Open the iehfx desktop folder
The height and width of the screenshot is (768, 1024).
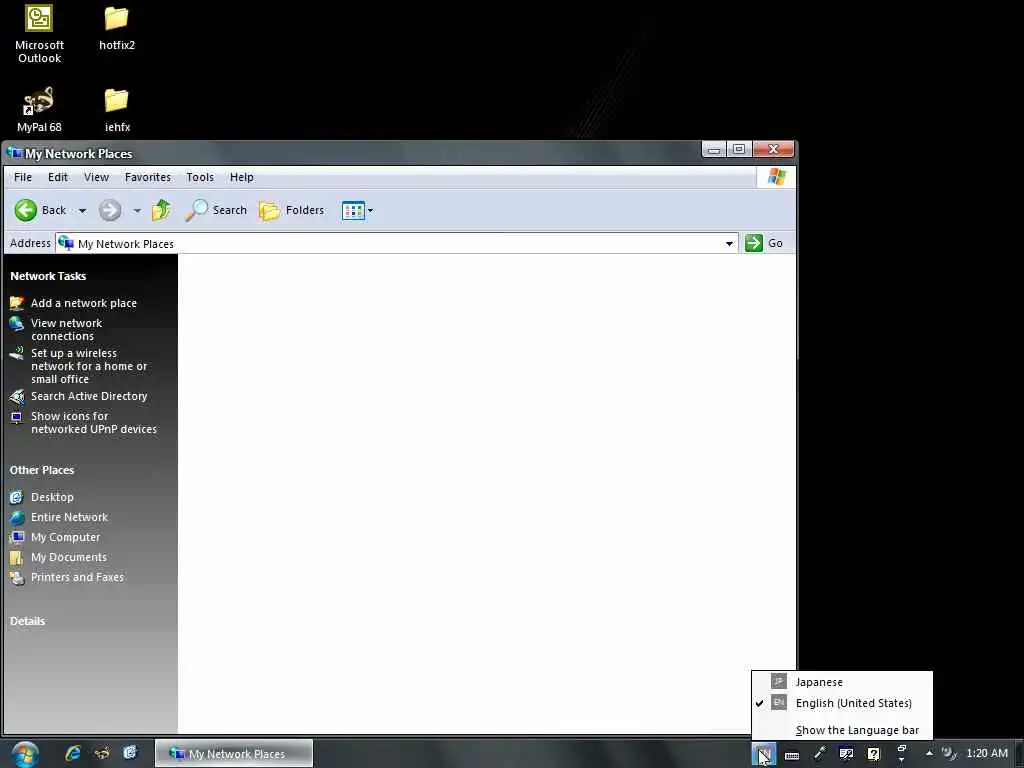tap(117, 110)
